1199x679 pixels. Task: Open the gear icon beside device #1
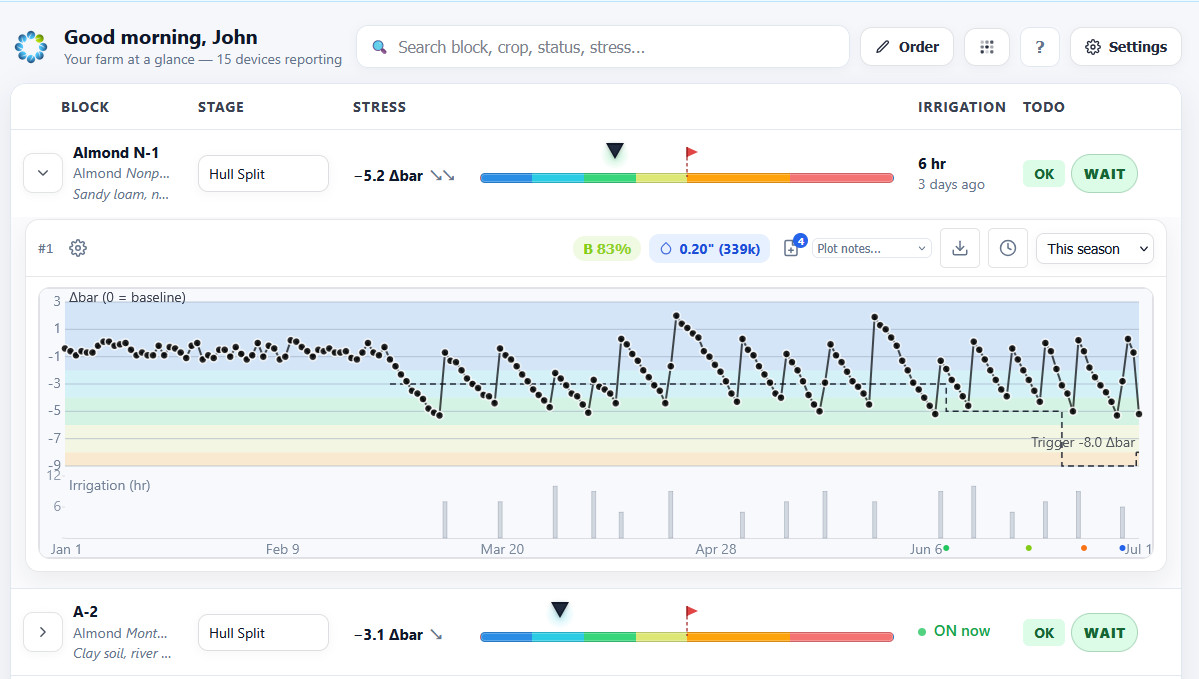[77, 248]
